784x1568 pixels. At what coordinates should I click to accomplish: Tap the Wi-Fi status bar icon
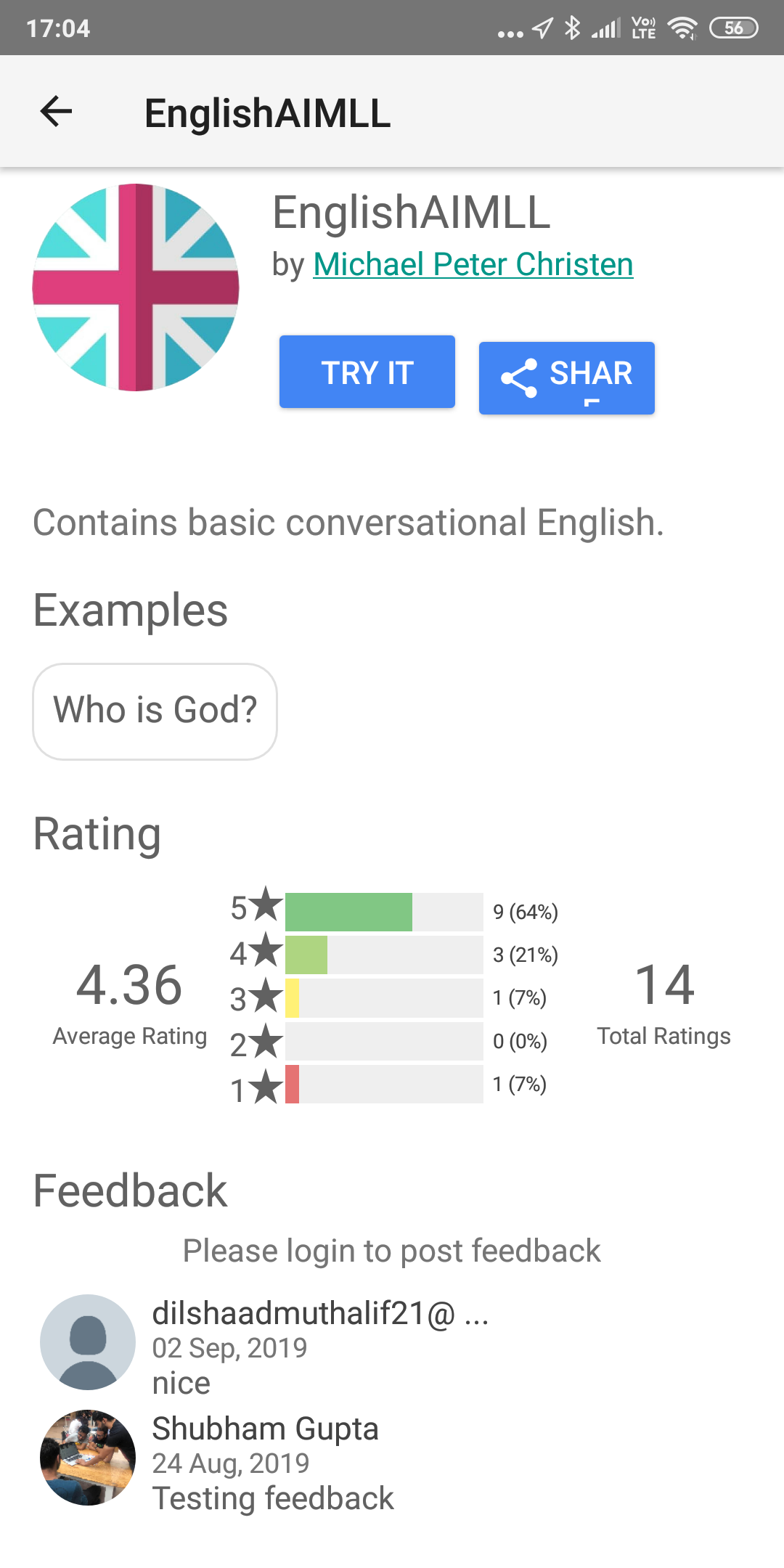[x=682, y=28]
